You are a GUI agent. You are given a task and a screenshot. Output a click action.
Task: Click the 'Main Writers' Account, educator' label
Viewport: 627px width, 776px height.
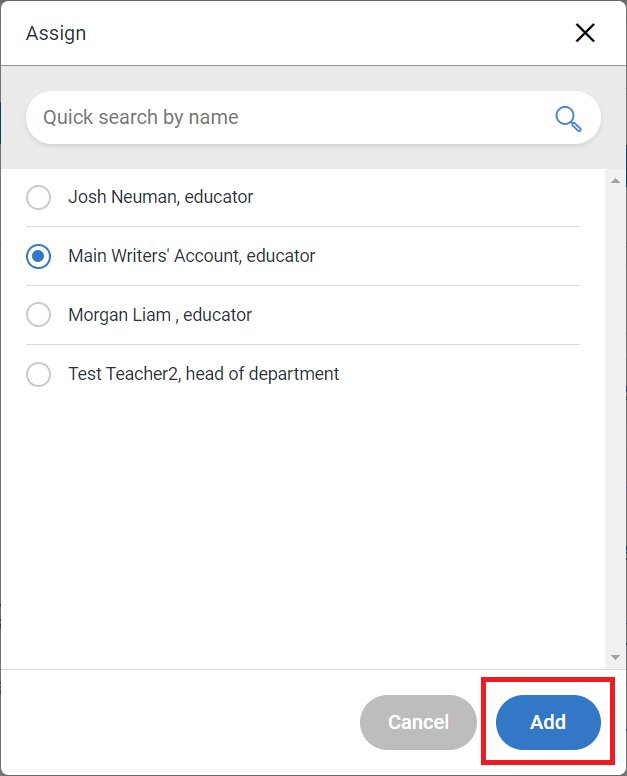[192, 256]
